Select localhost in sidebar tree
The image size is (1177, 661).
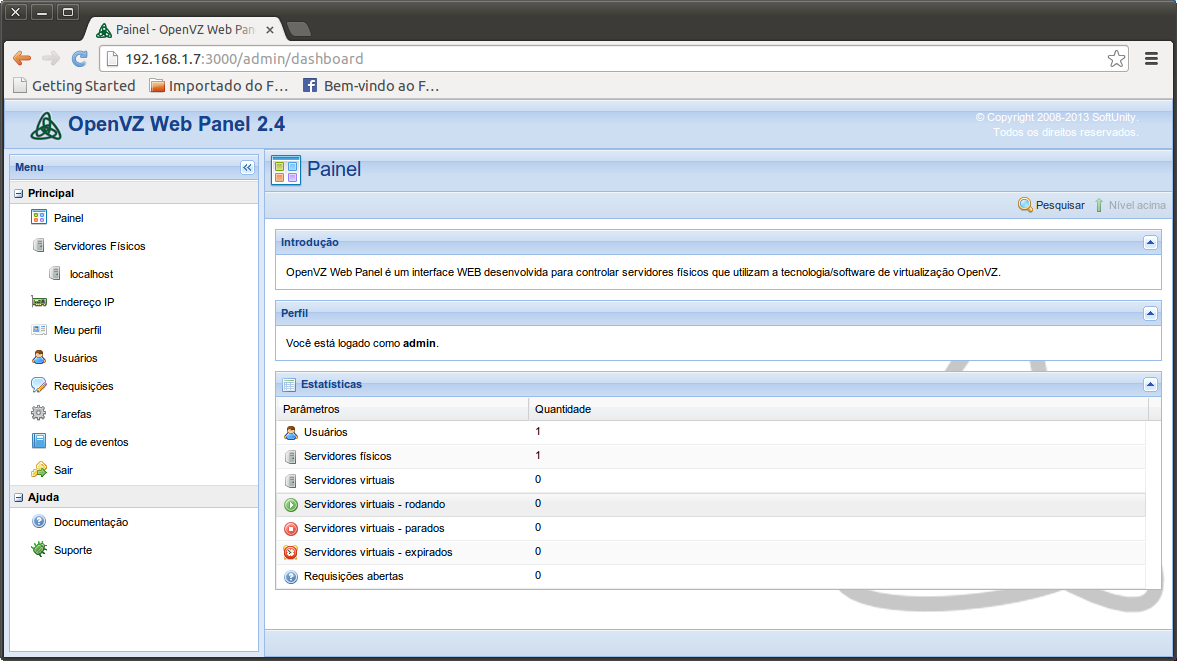92,274
